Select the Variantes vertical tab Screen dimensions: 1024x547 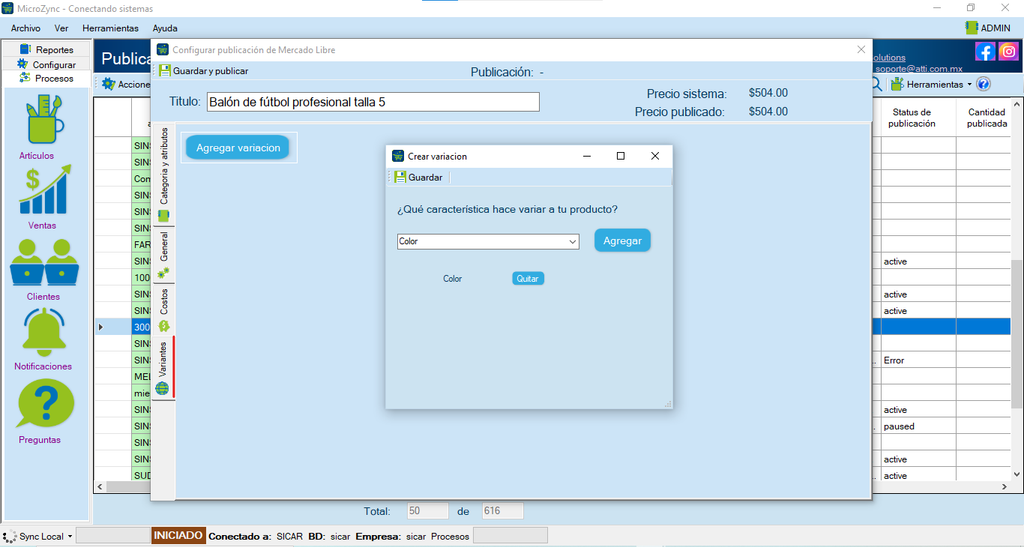[x=164, y=367]
